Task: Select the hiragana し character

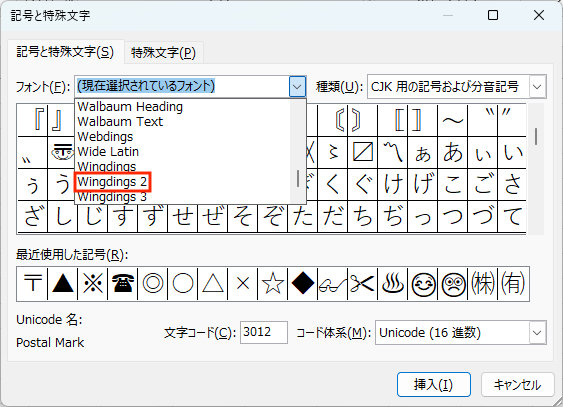Action: pyautogui.click(x=63, y=216)
